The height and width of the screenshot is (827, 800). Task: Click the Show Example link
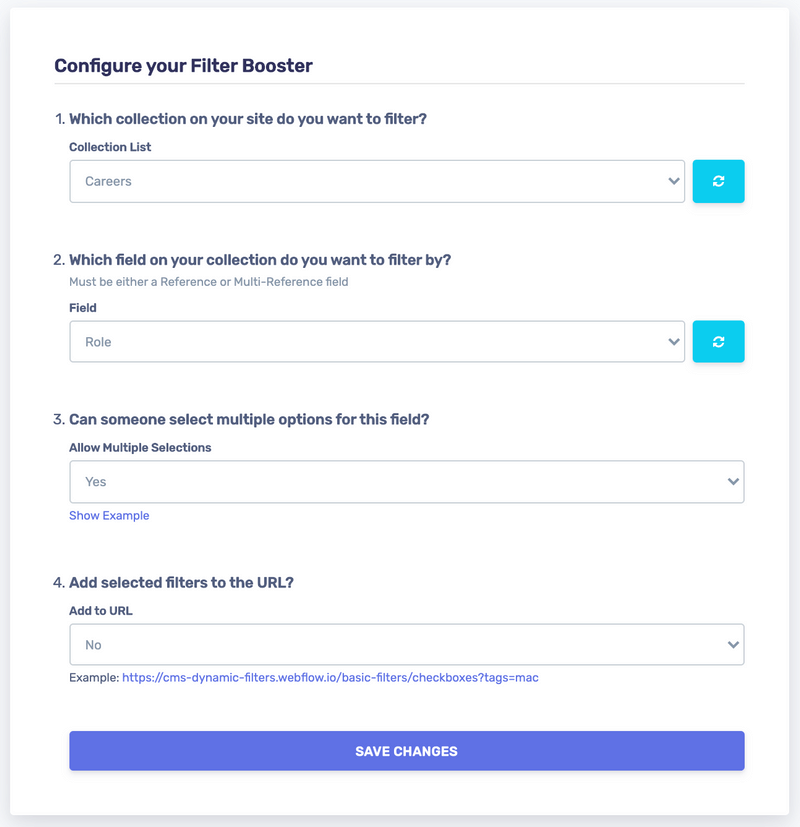(110, 515)
